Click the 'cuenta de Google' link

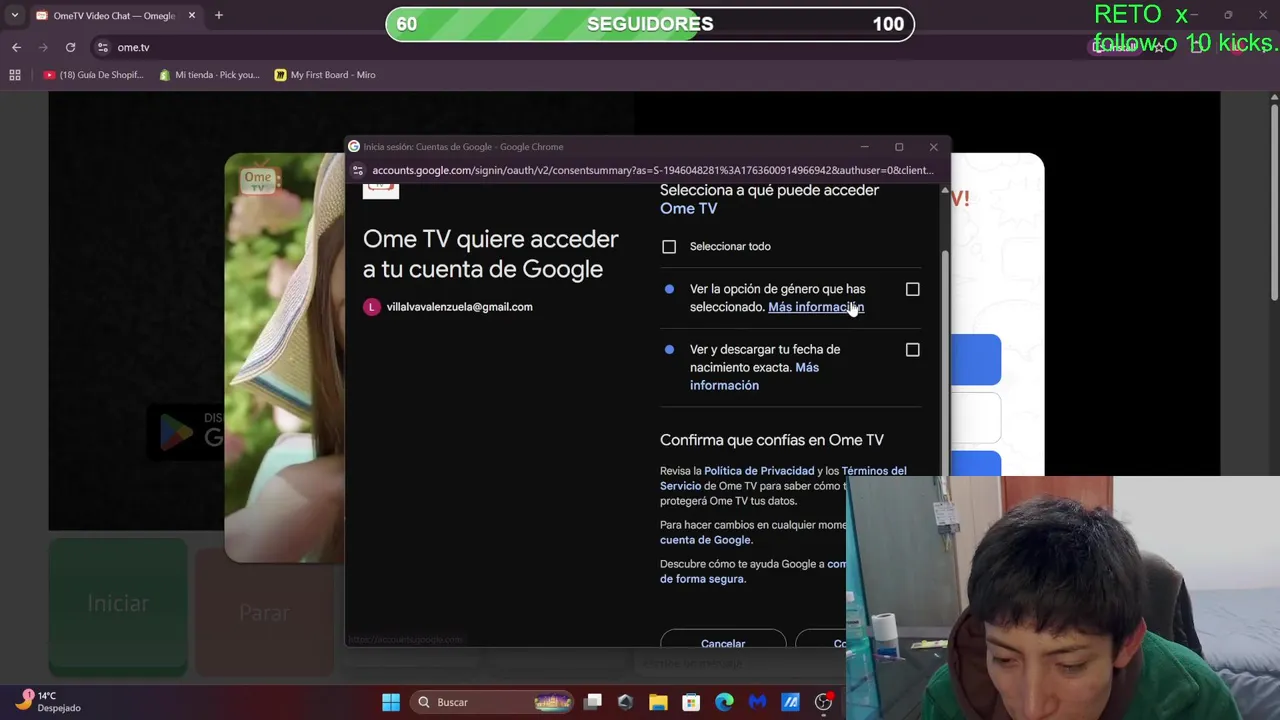[x=705, y=540]
